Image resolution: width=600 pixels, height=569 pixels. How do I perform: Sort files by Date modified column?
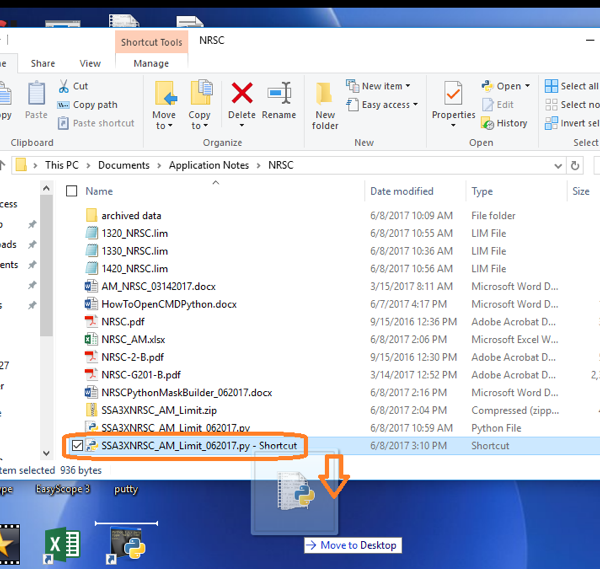pos(402,191)
